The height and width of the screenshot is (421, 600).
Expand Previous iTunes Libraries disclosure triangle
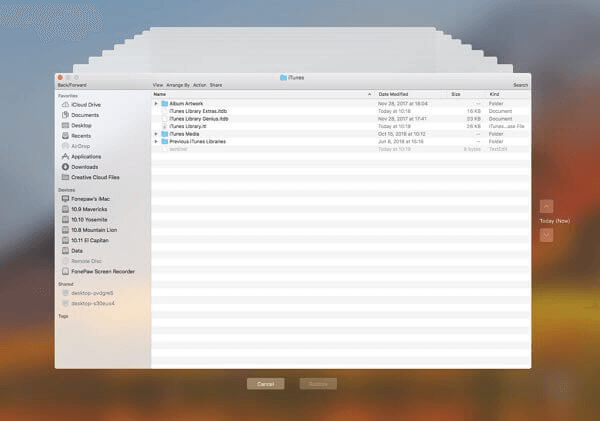click(x=156, y=142)
